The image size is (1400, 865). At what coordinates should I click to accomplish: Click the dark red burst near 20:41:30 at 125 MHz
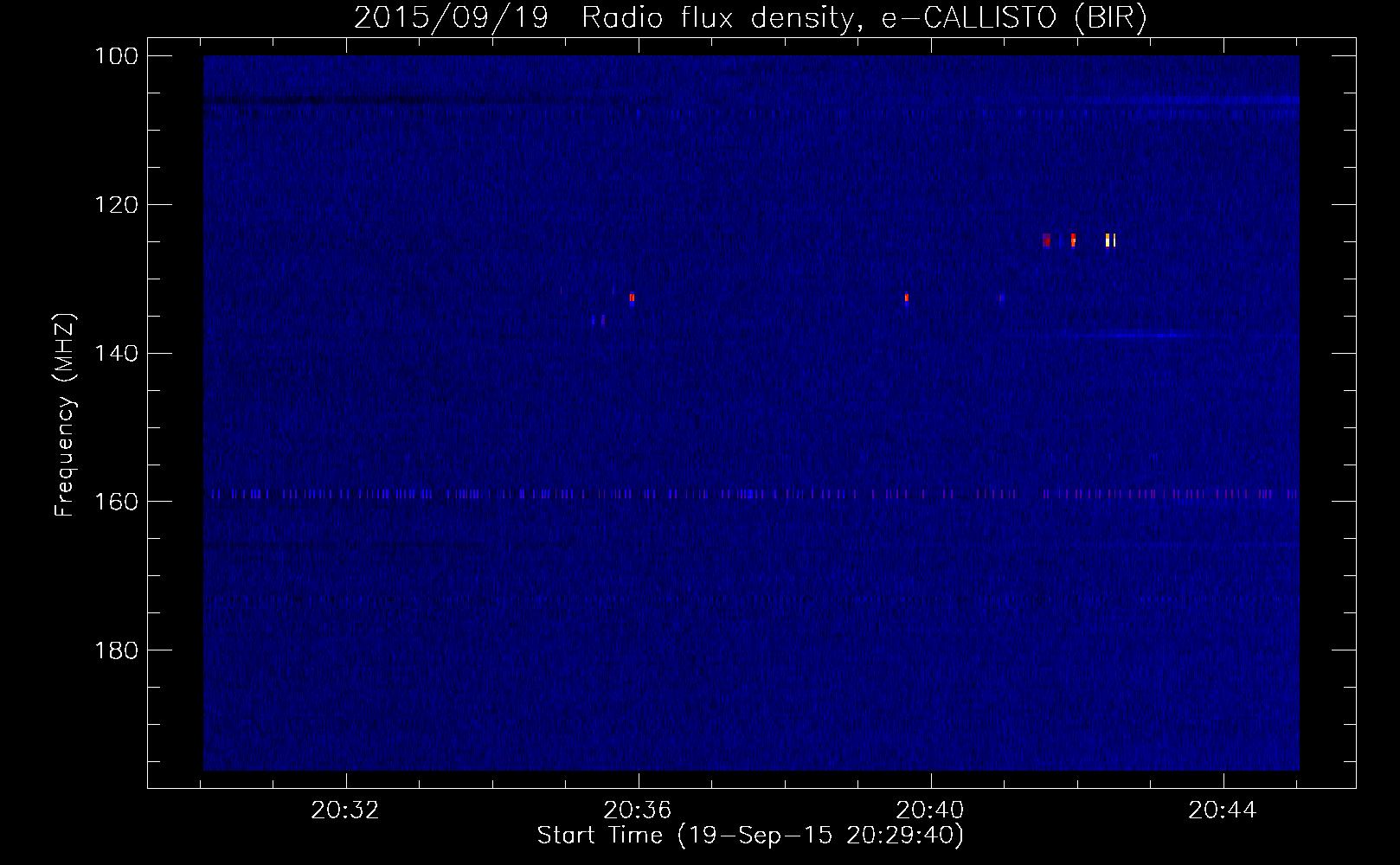pyautogui.click(x=1047, y=240)
